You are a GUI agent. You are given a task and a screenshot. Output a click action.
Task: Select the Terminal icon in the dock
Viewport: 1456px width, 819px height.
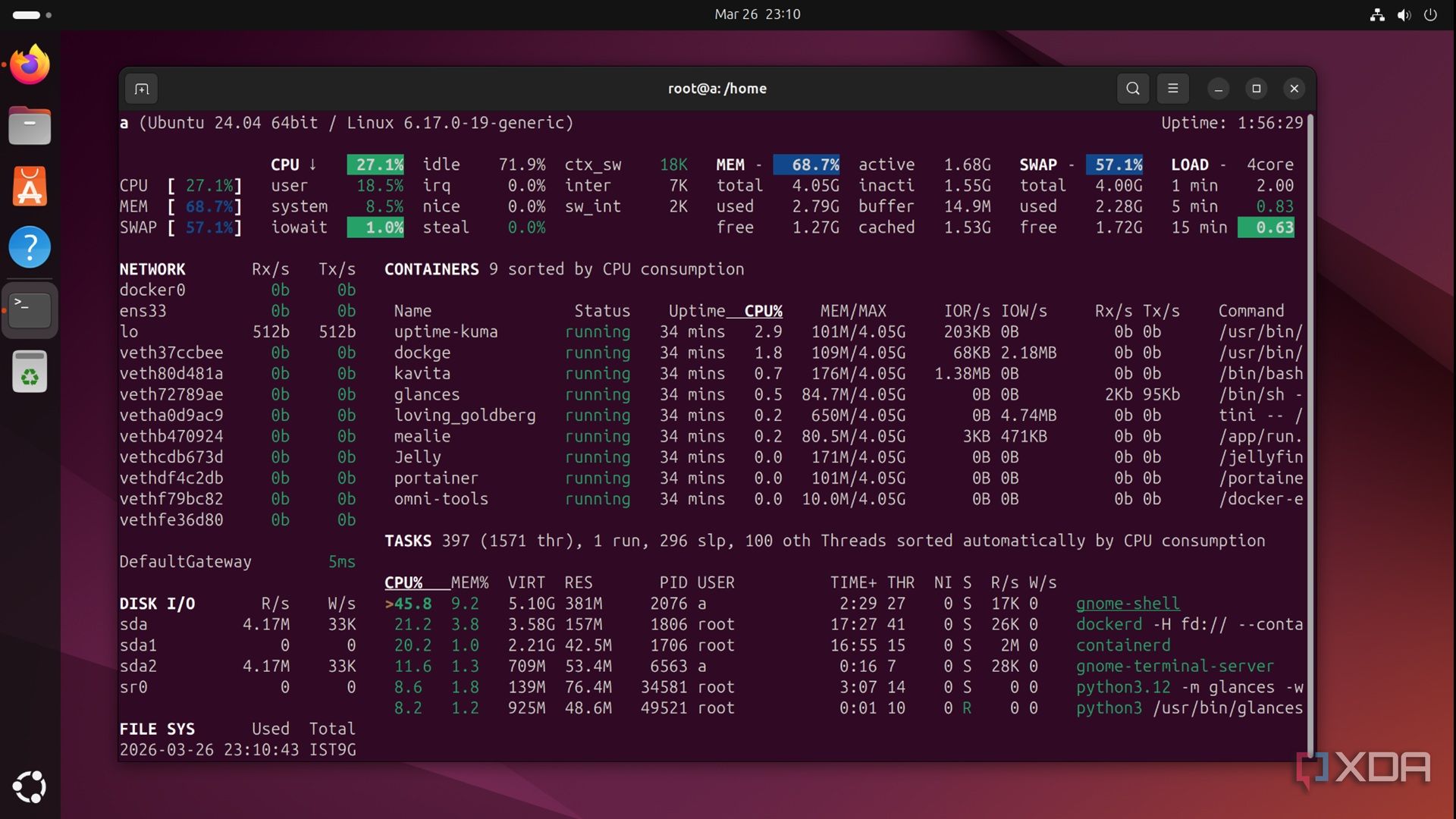coord(30,309)
